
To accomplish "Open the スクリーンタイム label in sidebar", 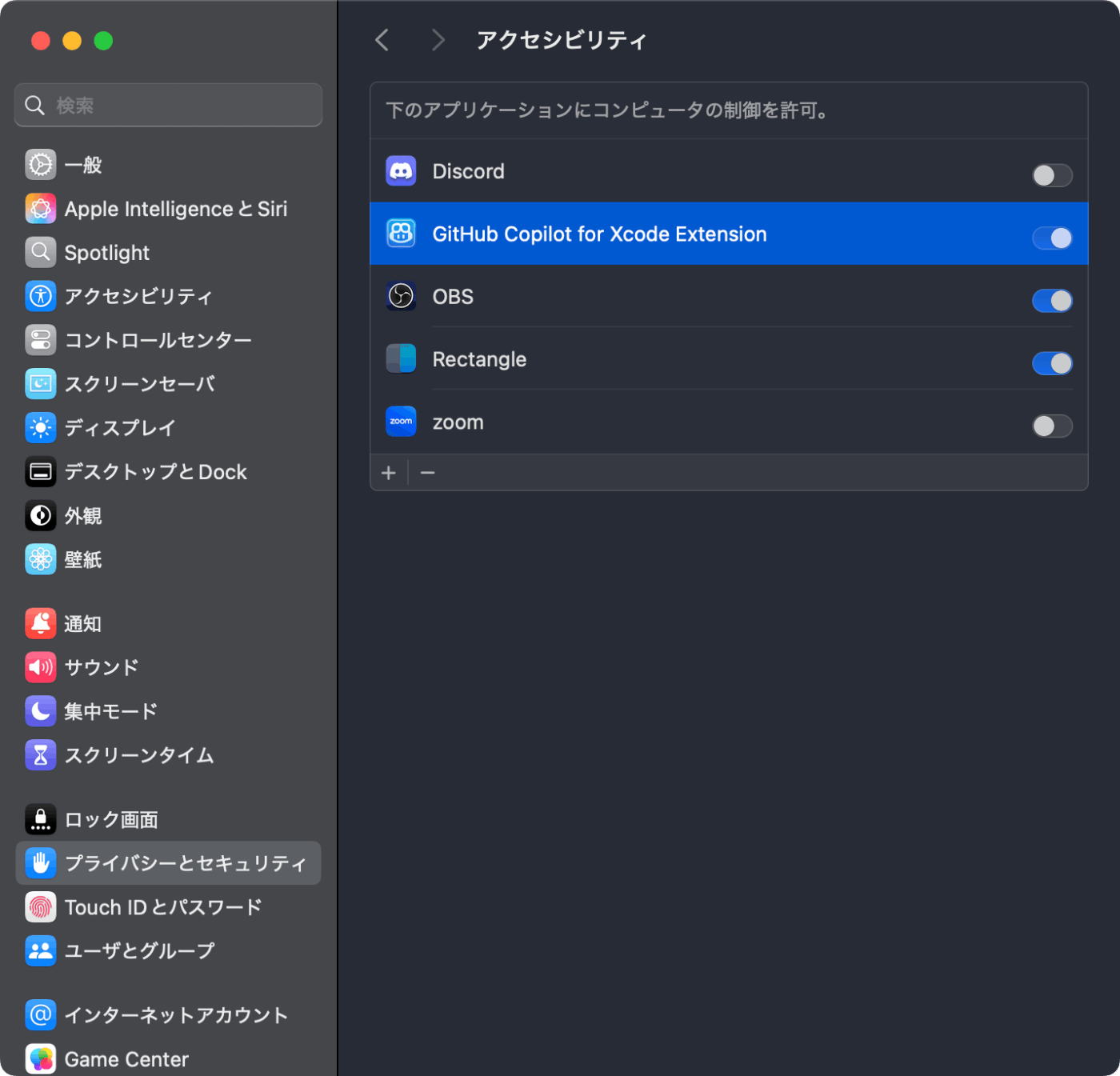I will [x=139, y=755].
